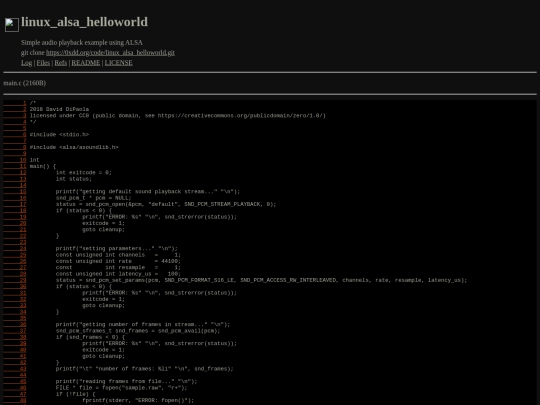Click the snd_pcm_set_params call line
The width and height of the screenshot is (540, 405).
(261, 280)
